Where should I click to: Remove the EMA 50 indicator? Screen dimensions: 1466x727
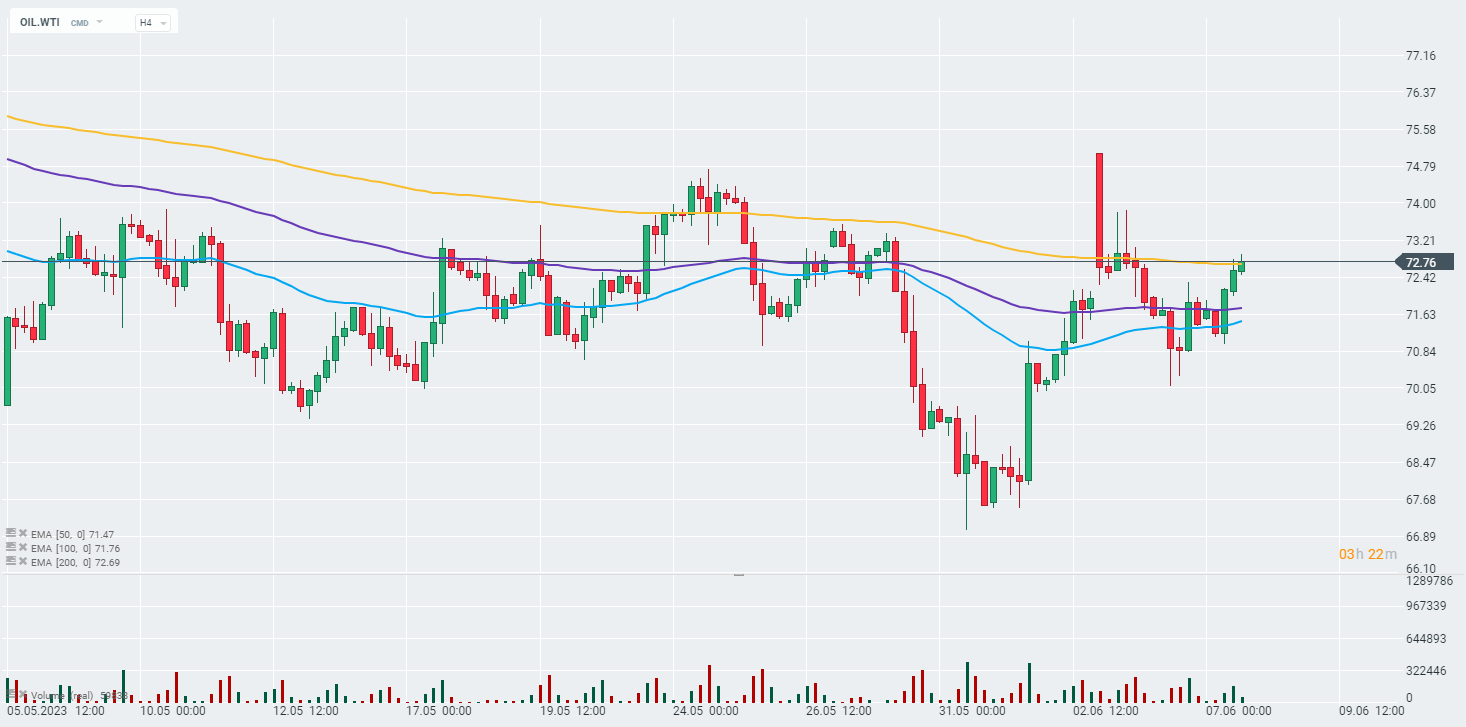click(22, 534)
